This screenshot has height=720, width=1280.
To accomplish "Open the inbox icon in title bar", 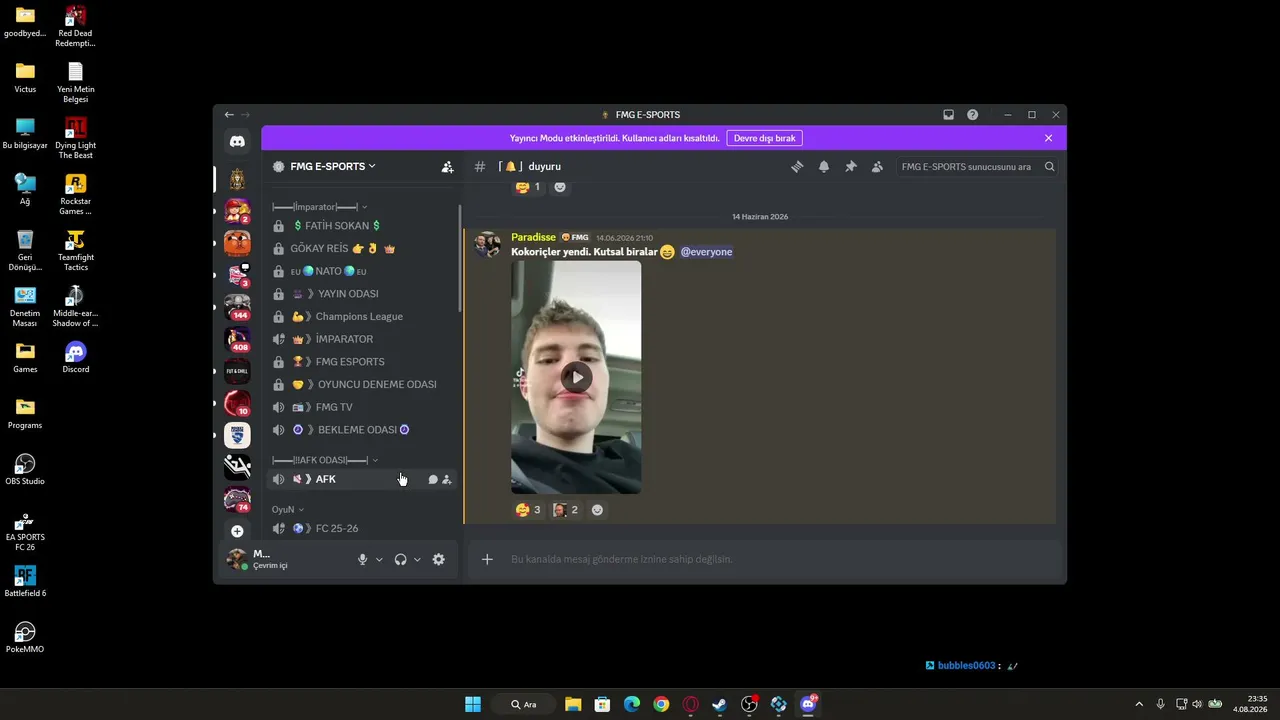I will pyautogui.click(x=948, y=115).
